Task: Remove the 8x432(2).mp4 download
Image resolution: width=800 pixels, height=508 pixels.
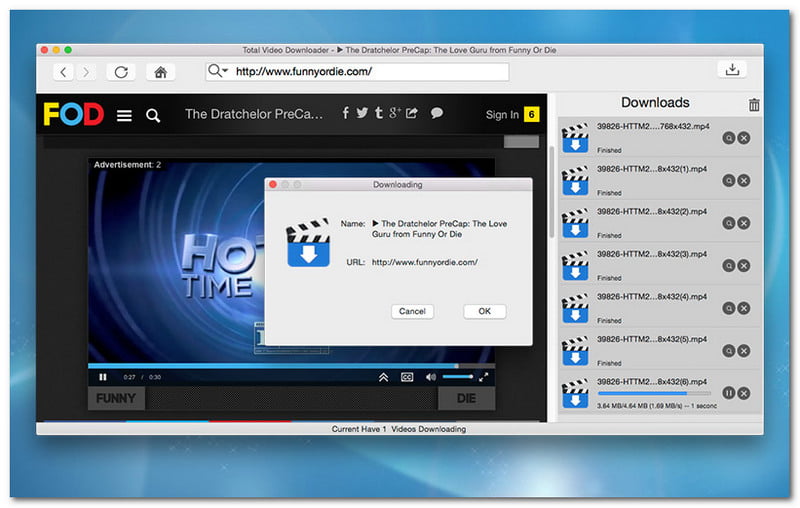Action: click(x=744, y=223)
